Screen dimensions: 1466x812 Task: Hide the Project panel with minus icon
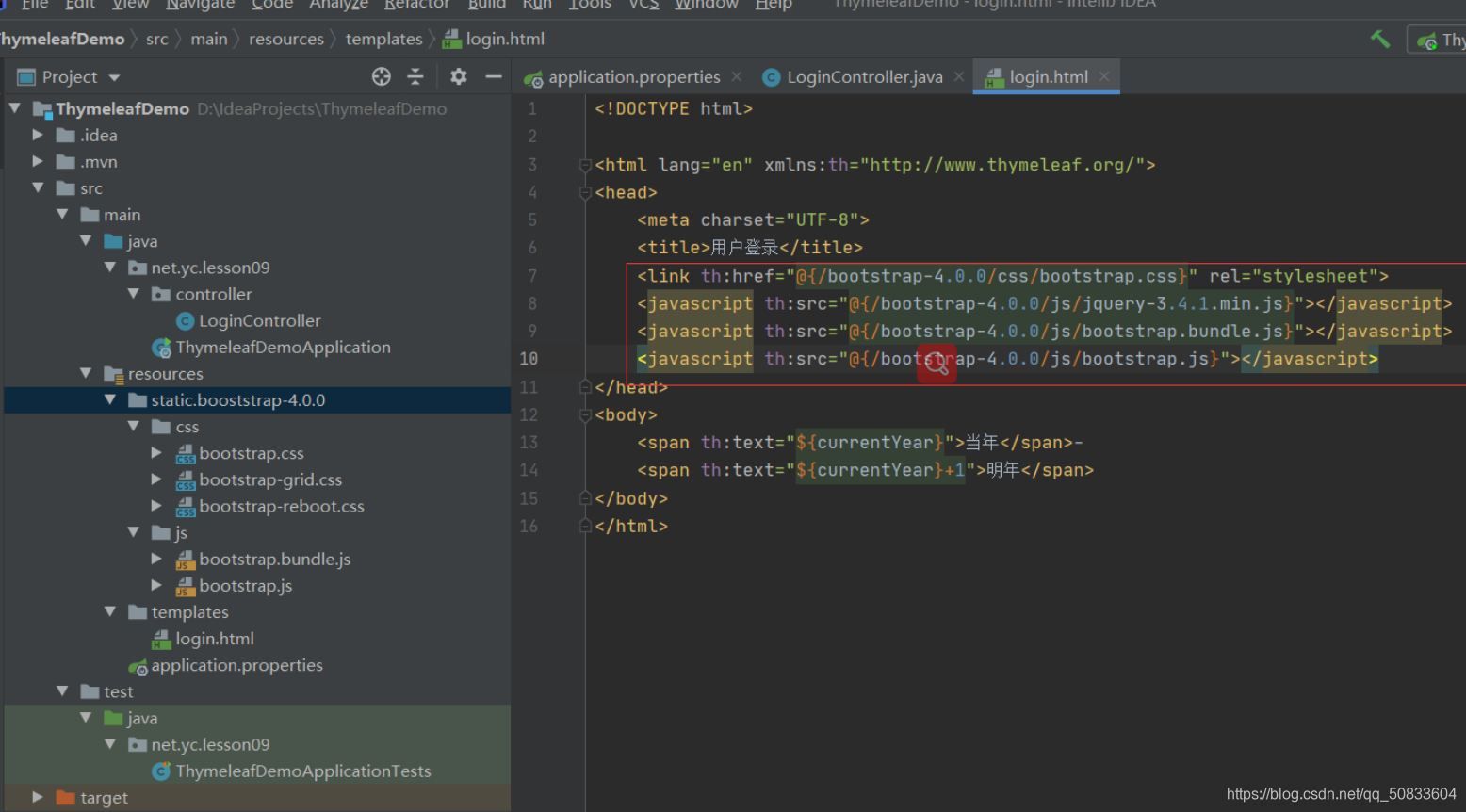(x=493, y=76)
